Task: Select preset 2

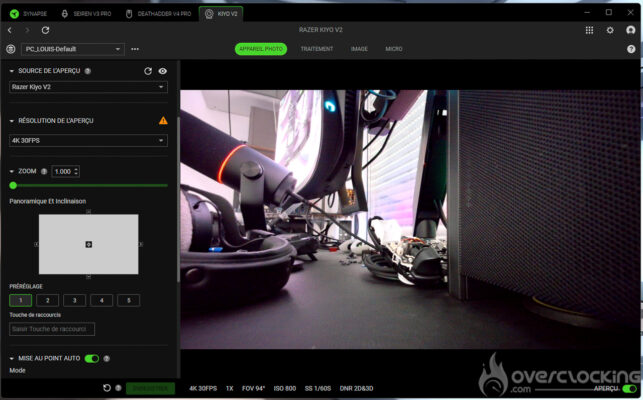Action: coord(48,300)
